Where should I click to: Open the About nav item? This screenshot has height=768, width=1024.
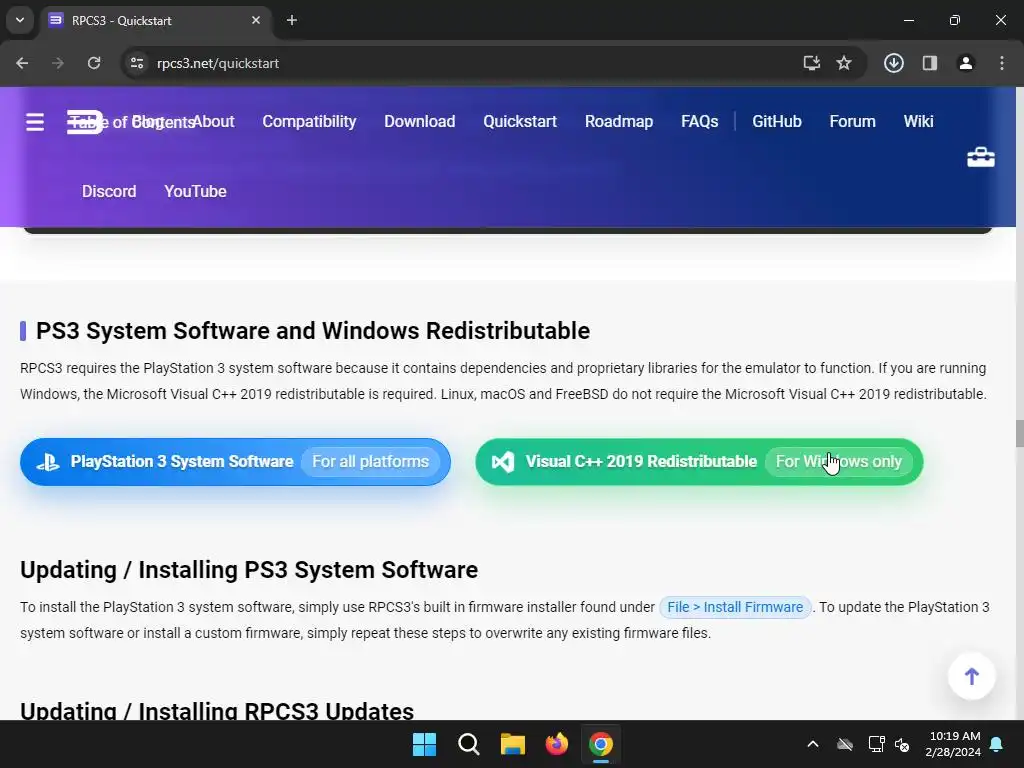click(213, 121)
